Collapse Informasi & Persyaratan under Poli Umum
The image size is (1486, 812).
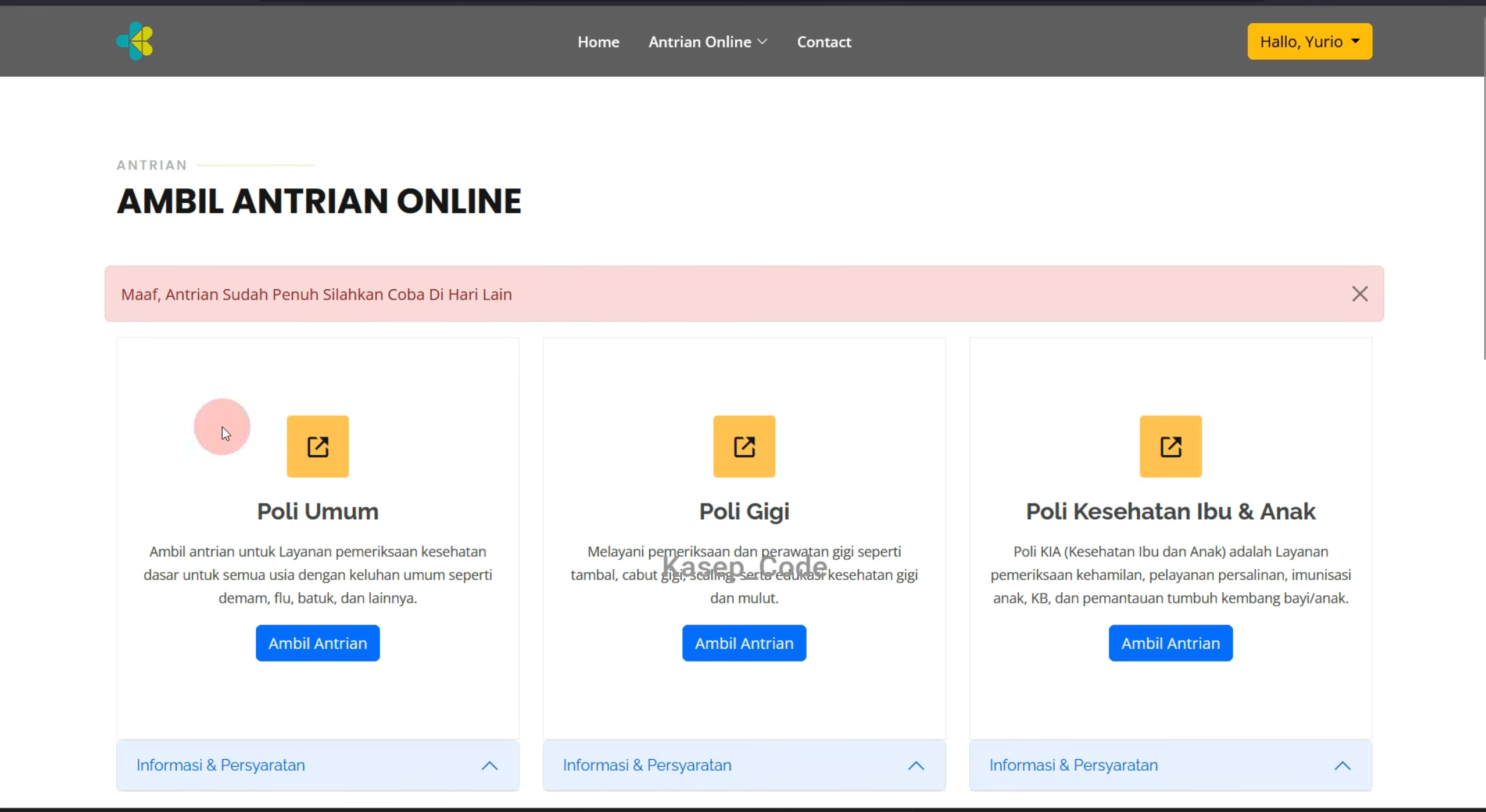tap(317, 765)
